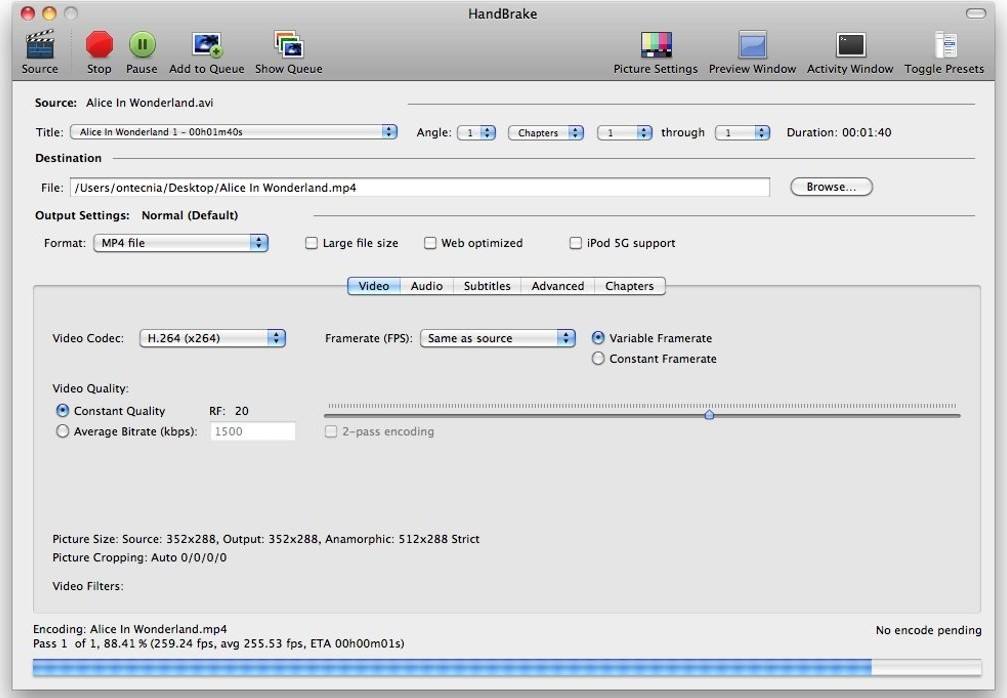The width and height of the screenshot is (1007, 698).
Task: Enable Web optimized checkbox
Action: pos(430,243)
